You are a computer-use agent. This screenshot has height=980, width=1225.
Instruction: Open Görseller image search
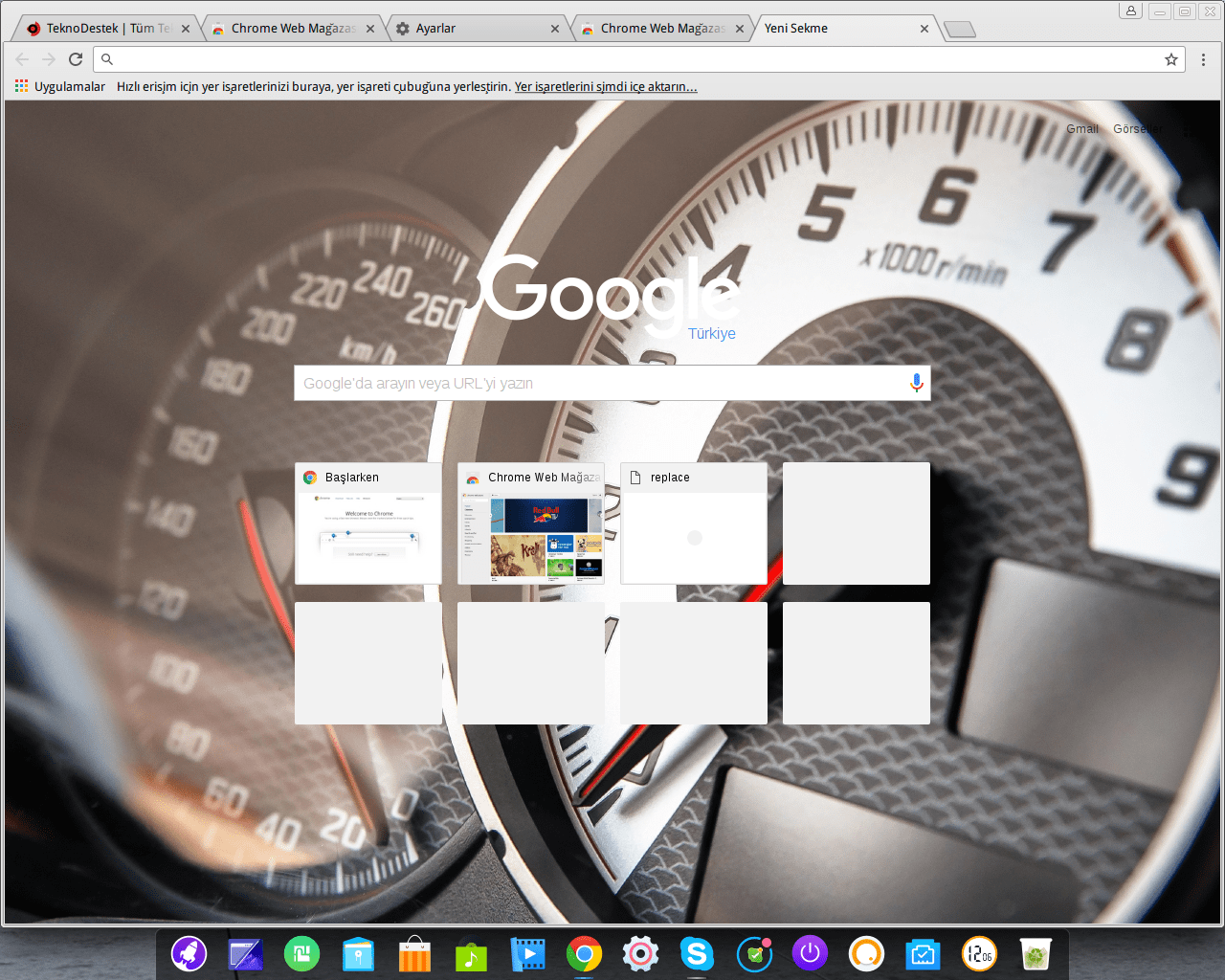[1137, 128]
